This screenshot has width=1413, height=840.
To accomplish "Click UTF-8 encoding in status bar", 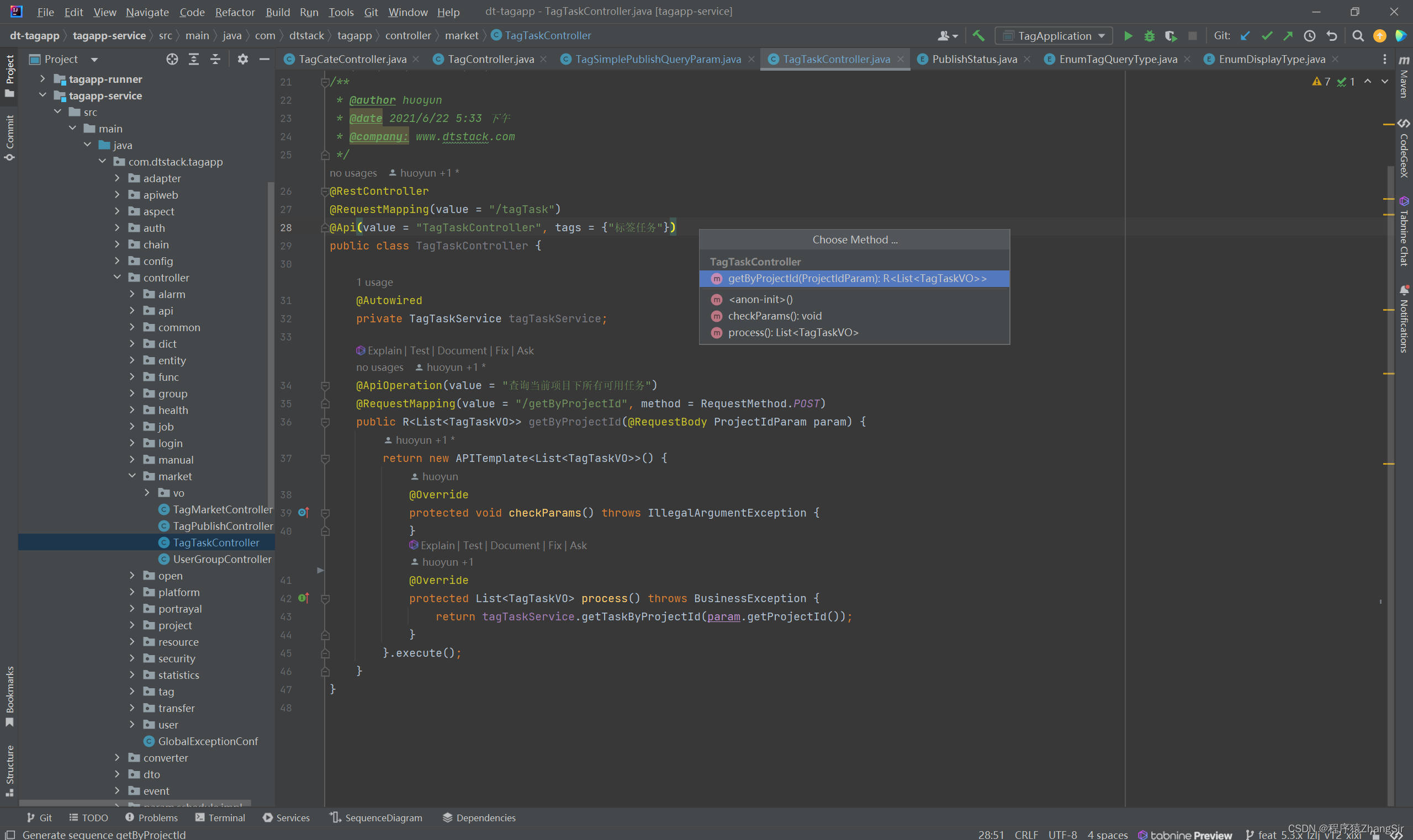I will (x=1062, y=834).
